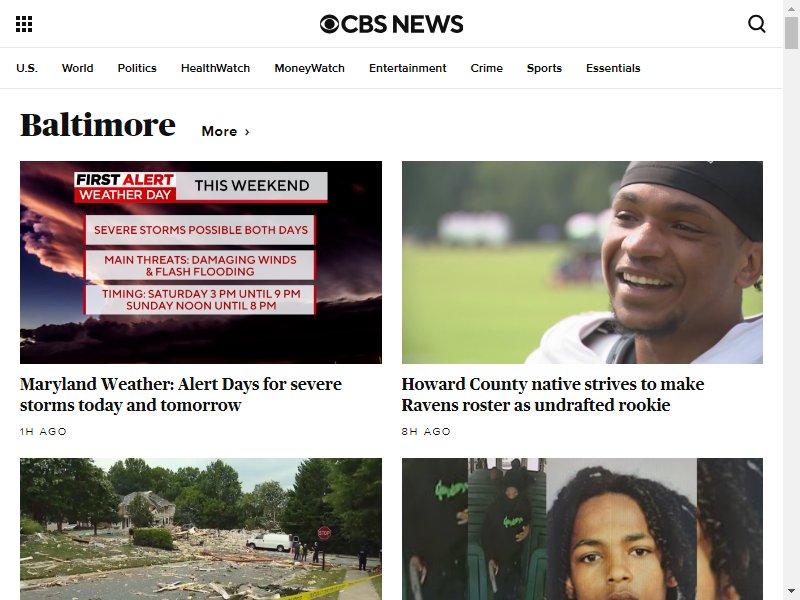Open the Howard County native Ravens headline
Viewport: 800px width, 600px height.
pos(553,394)
